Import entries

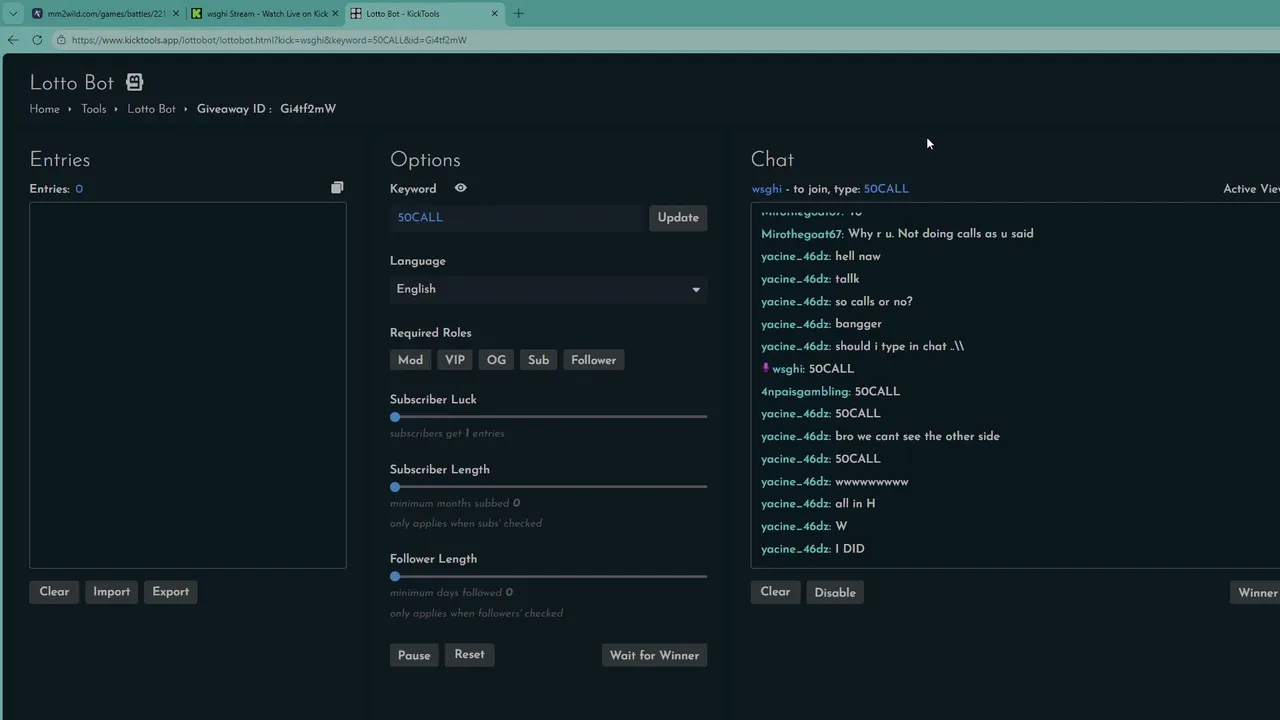click(x=111, y=592)
